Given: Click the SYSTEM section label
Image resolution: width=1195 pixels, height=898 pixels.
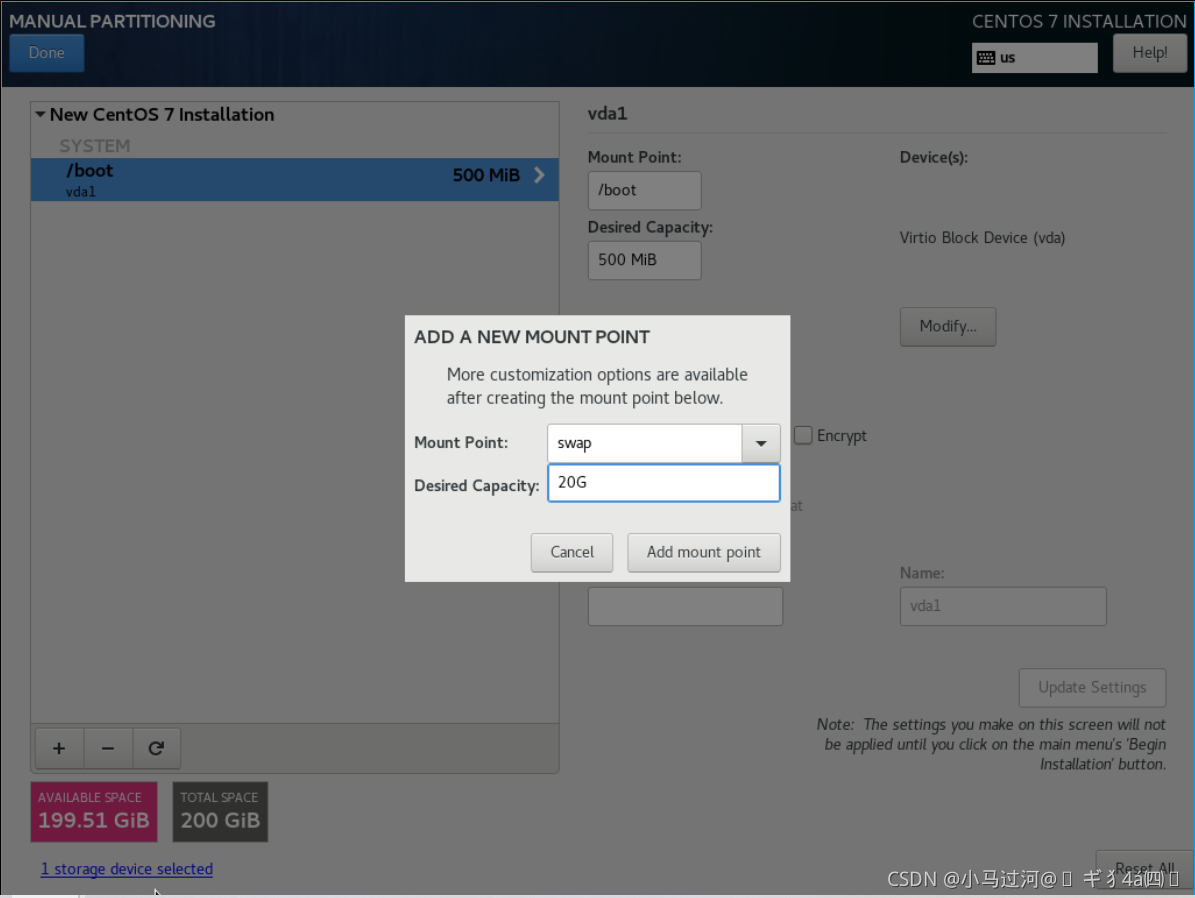Looking at the screenshot, I should pos(95,146).
